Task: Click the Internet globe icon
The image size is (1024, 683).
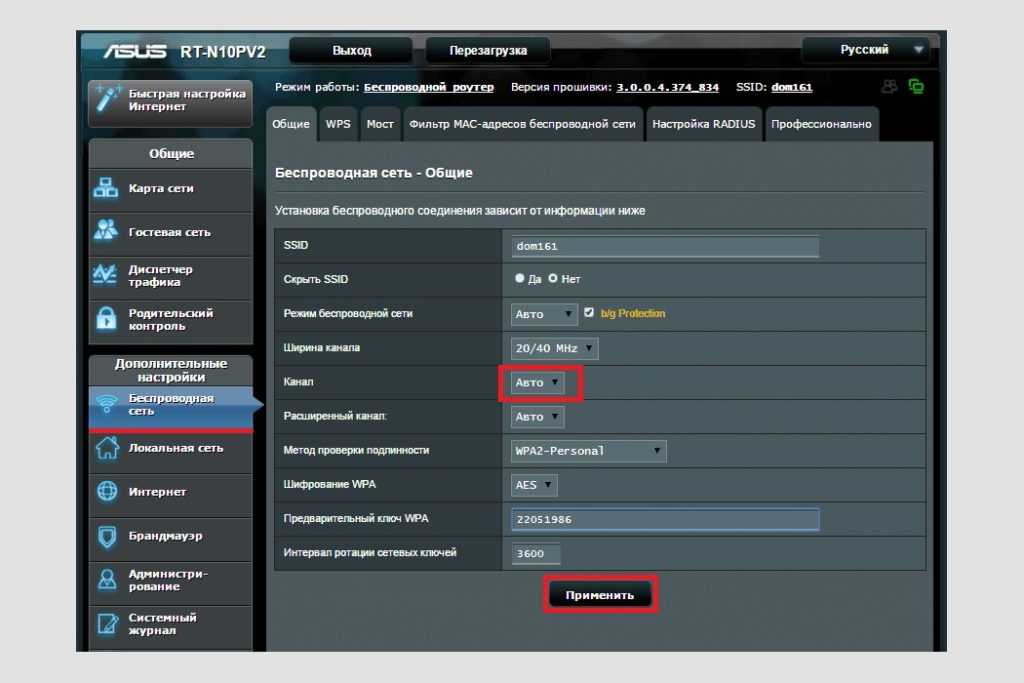Action: click(x=106, y=492)
